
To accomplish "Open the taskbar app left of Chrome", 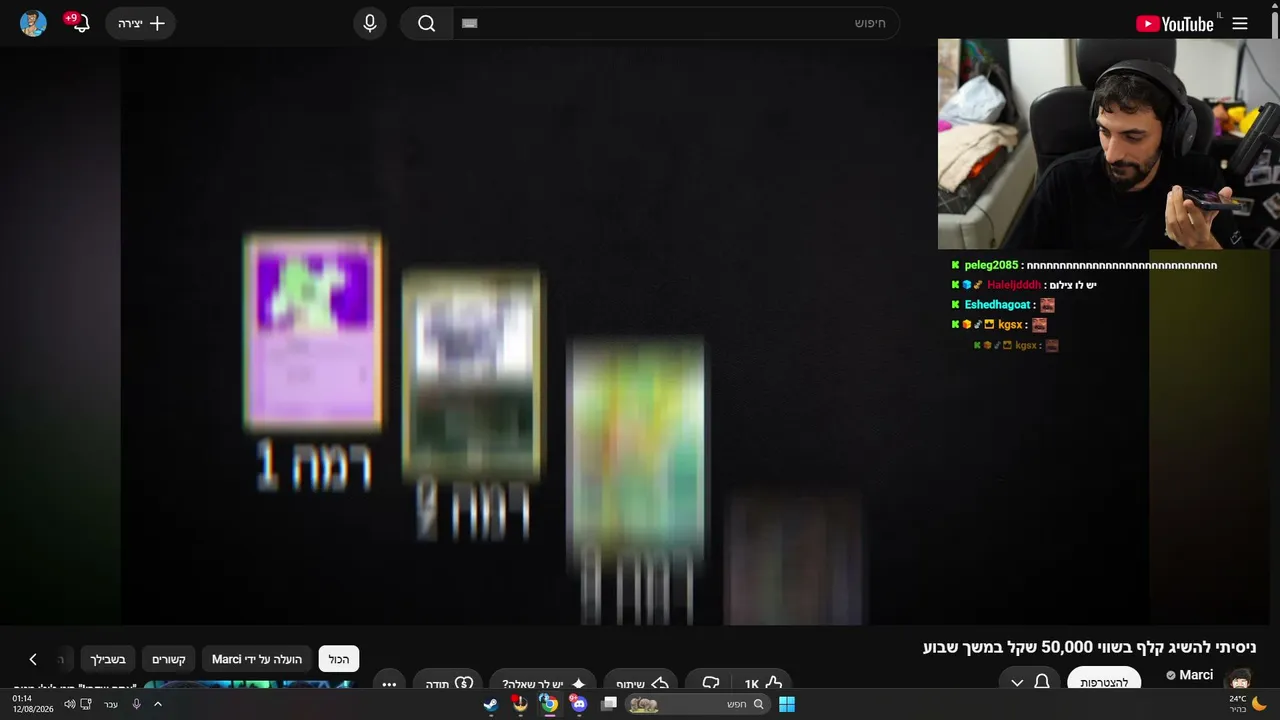I will [519, 704].
